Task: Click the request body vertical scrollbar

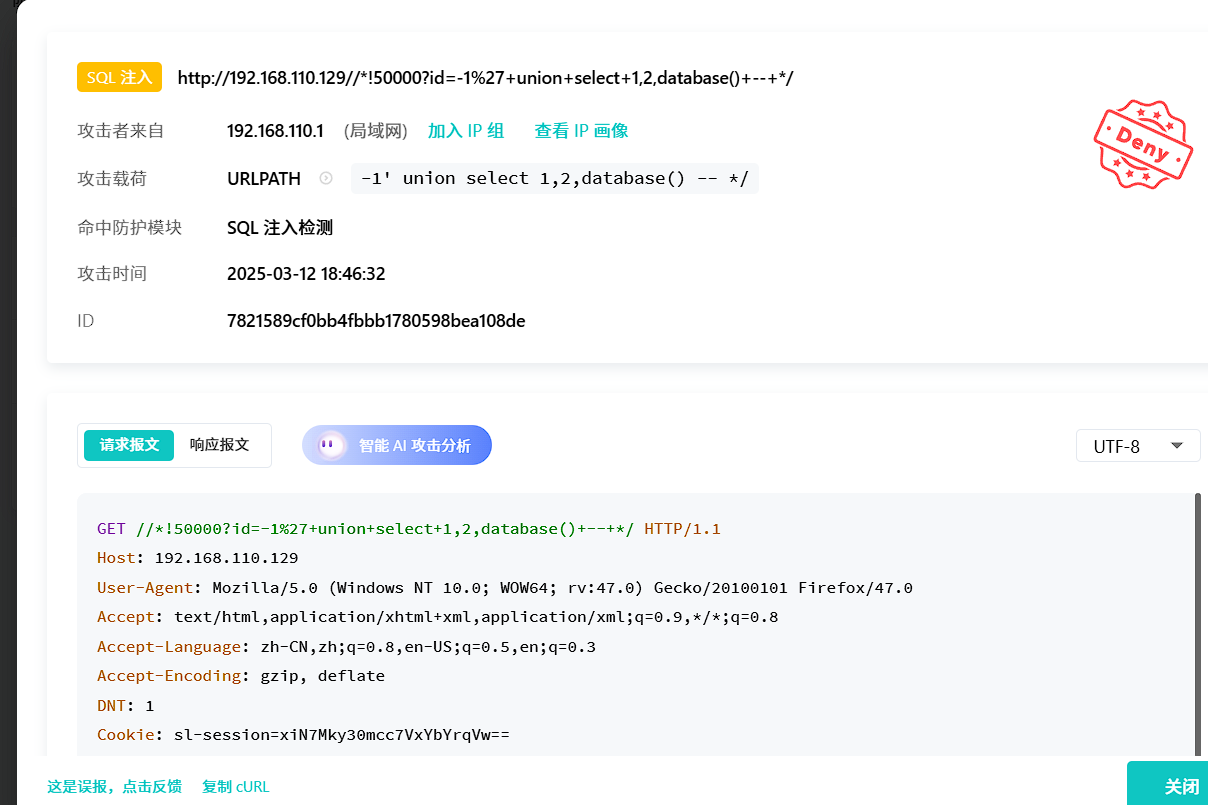Action: pyautogui.click(x=1197, y=620)
